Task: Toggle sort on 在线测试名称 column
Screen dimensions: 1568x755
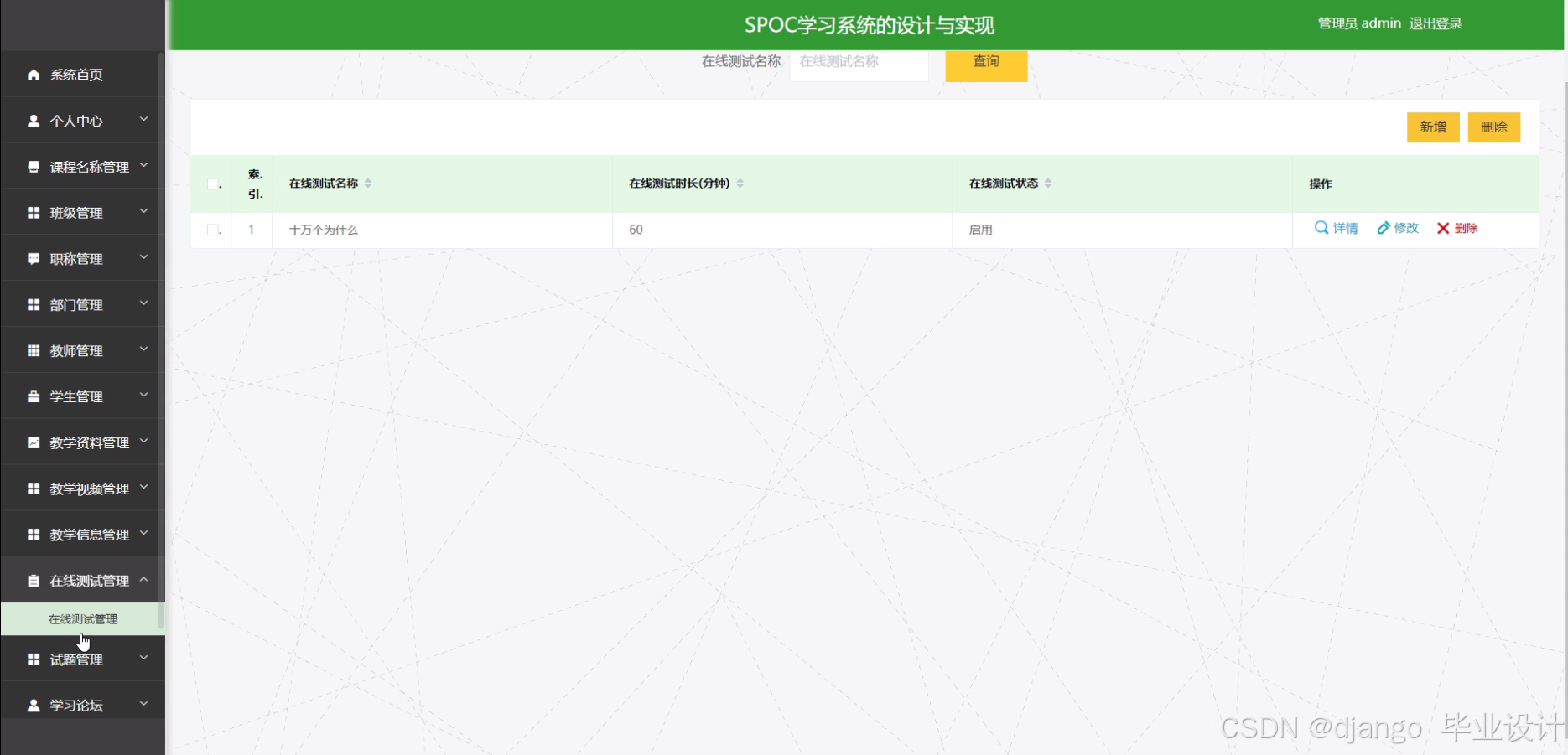Action: click(x=367, y=183)
